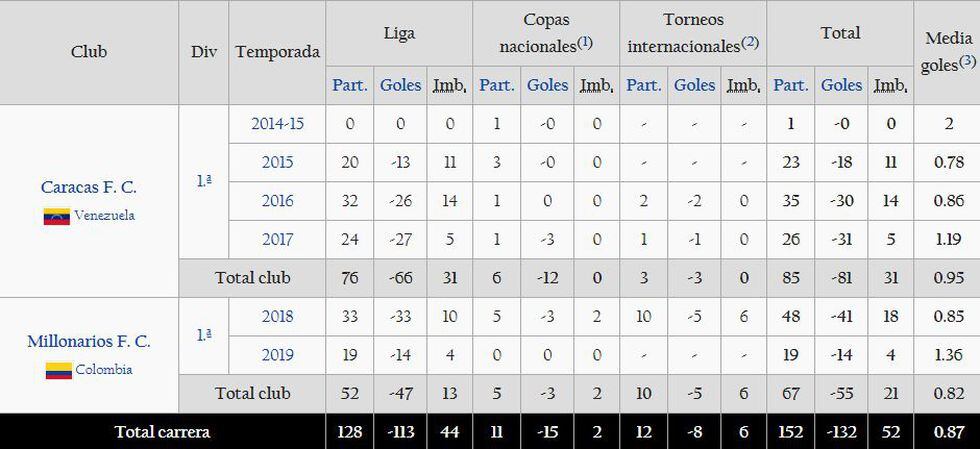
Task: Open the 2014-15 season link
Action: pos(277,124)
